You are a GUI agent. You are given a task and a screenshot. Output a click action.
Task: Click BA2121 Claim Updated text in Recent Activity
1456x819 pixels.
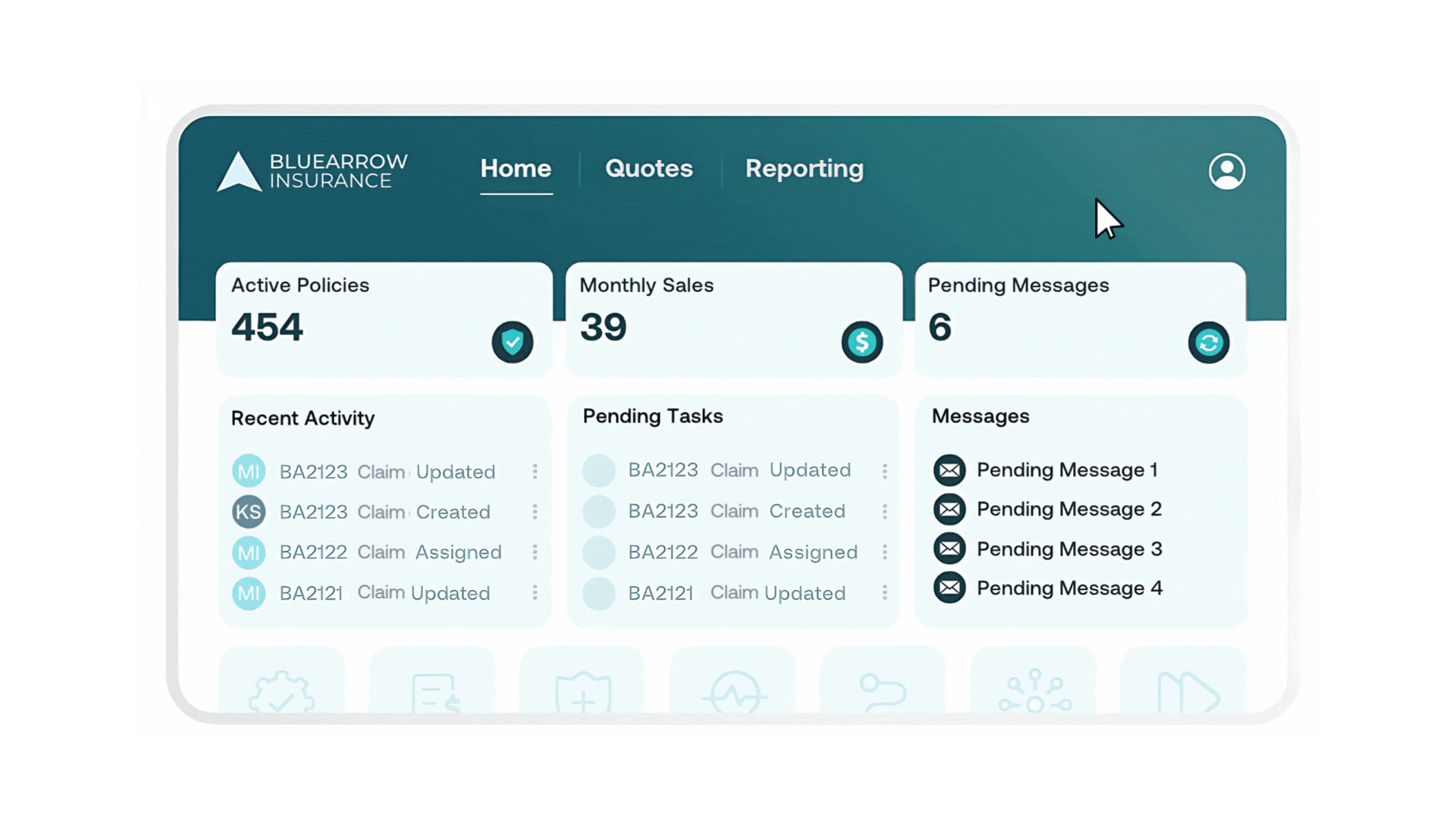(x=384, y=593)
